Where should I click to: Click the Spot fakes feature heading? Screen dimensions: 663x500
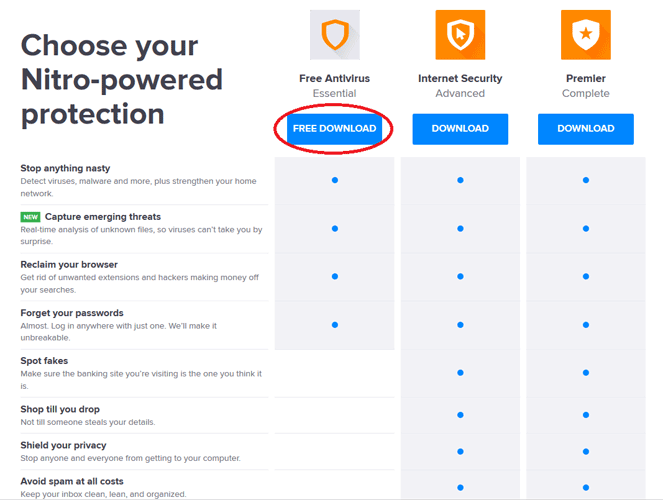point(44,361)
